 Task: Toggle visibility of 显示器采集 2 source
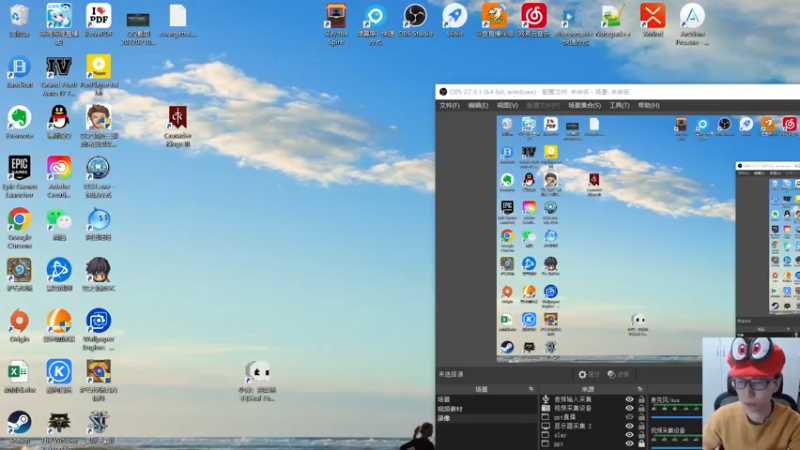pos(629,426)
